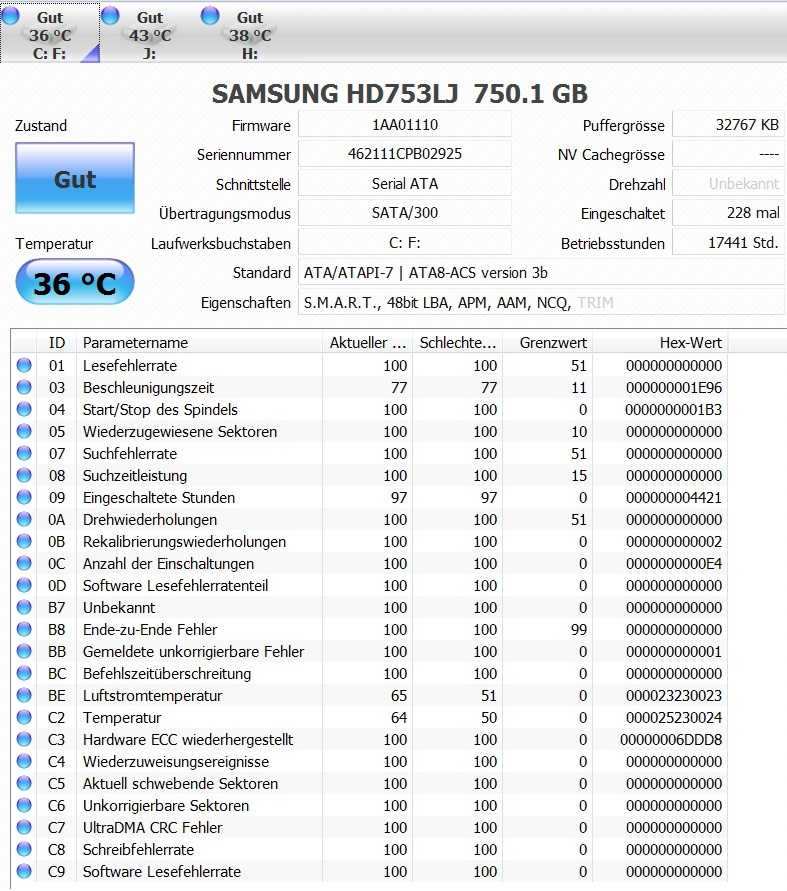The width and height of the screenshot is (787, 891).
Task: Click the Parametername column header
Action: pos(199,343)
